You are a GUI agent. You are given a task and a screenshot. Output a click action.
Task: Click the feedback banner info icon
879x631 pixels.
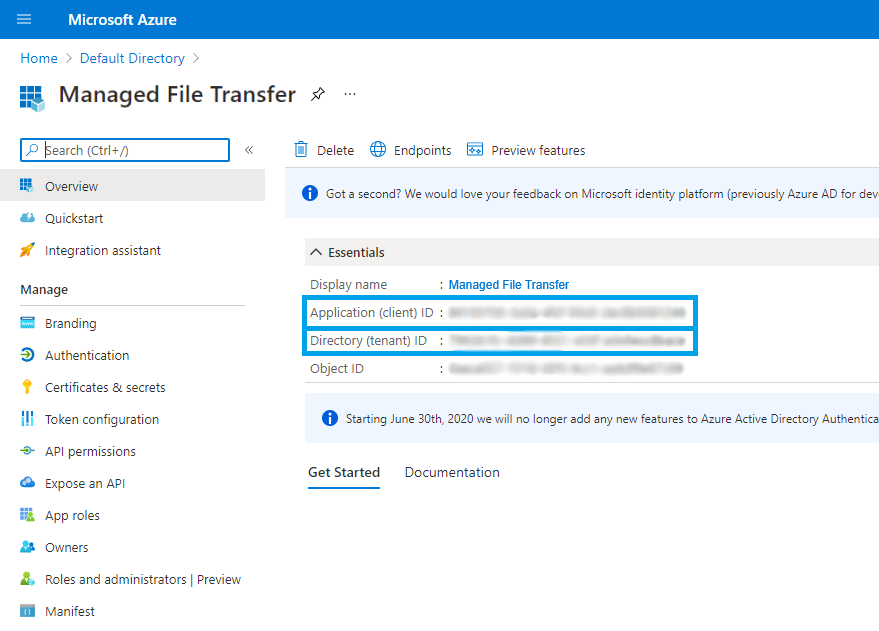pyautogui.click(x=309, y=193)
